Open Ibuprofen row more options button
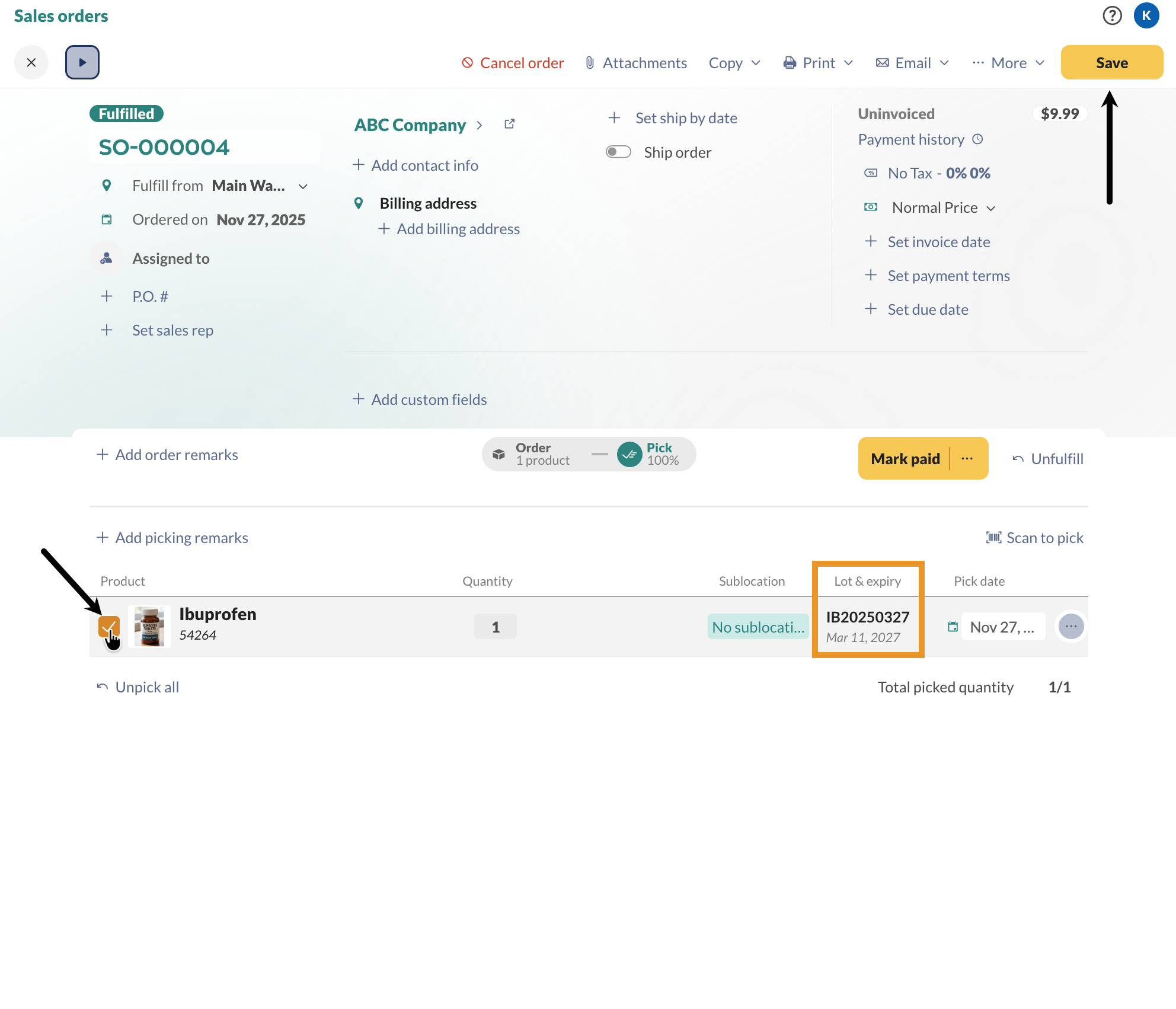This screenshot has width=1176, height=1009. pyautogui.click(x=1070, y=627)
